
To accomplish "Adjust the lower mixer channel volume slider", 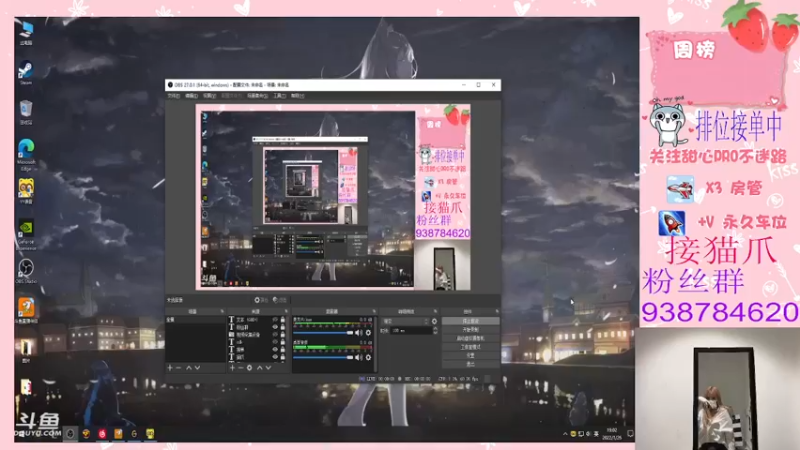I will click(x=323, y=358).
